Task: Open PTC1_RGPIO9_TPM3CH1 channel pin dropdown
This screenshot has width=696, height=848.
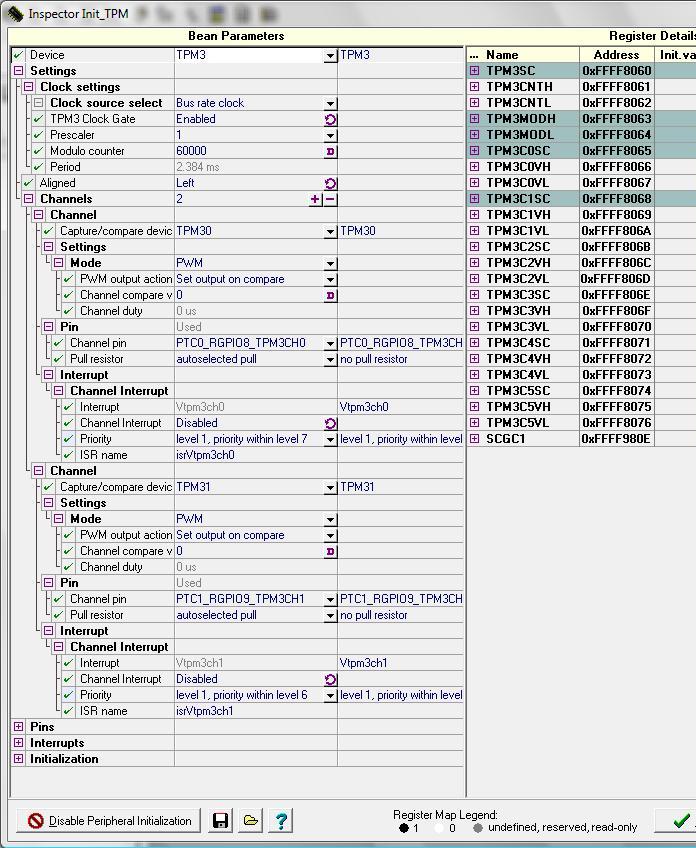Action: pyautogui.click(x=330, y=599)
